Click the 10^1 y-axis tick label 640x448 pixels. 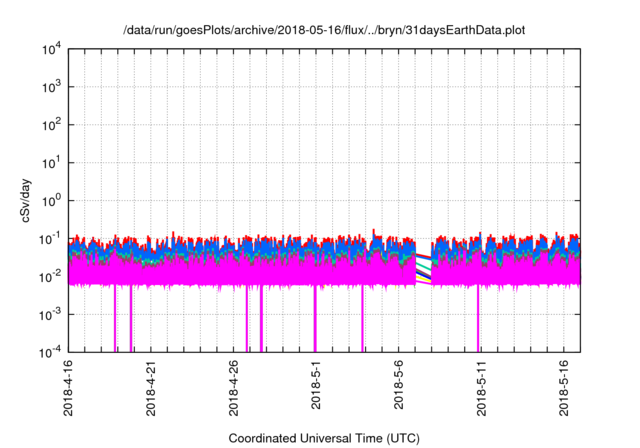51,163
